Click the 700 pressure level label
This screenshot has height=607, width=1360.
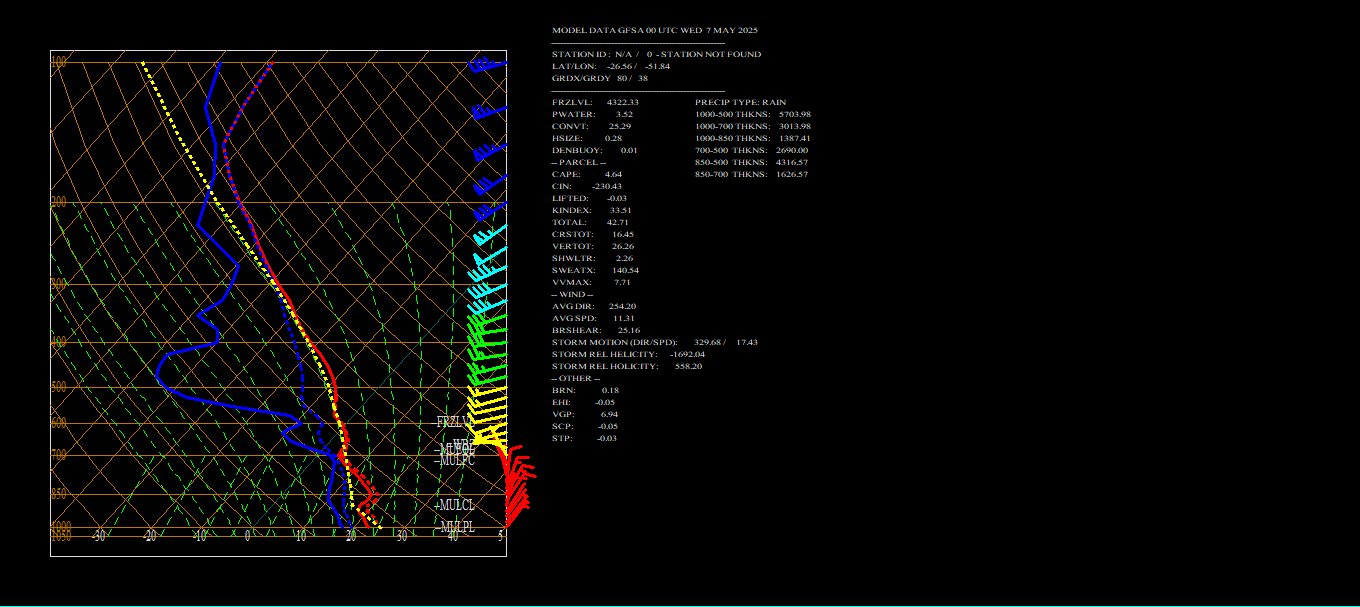(59, 455)
